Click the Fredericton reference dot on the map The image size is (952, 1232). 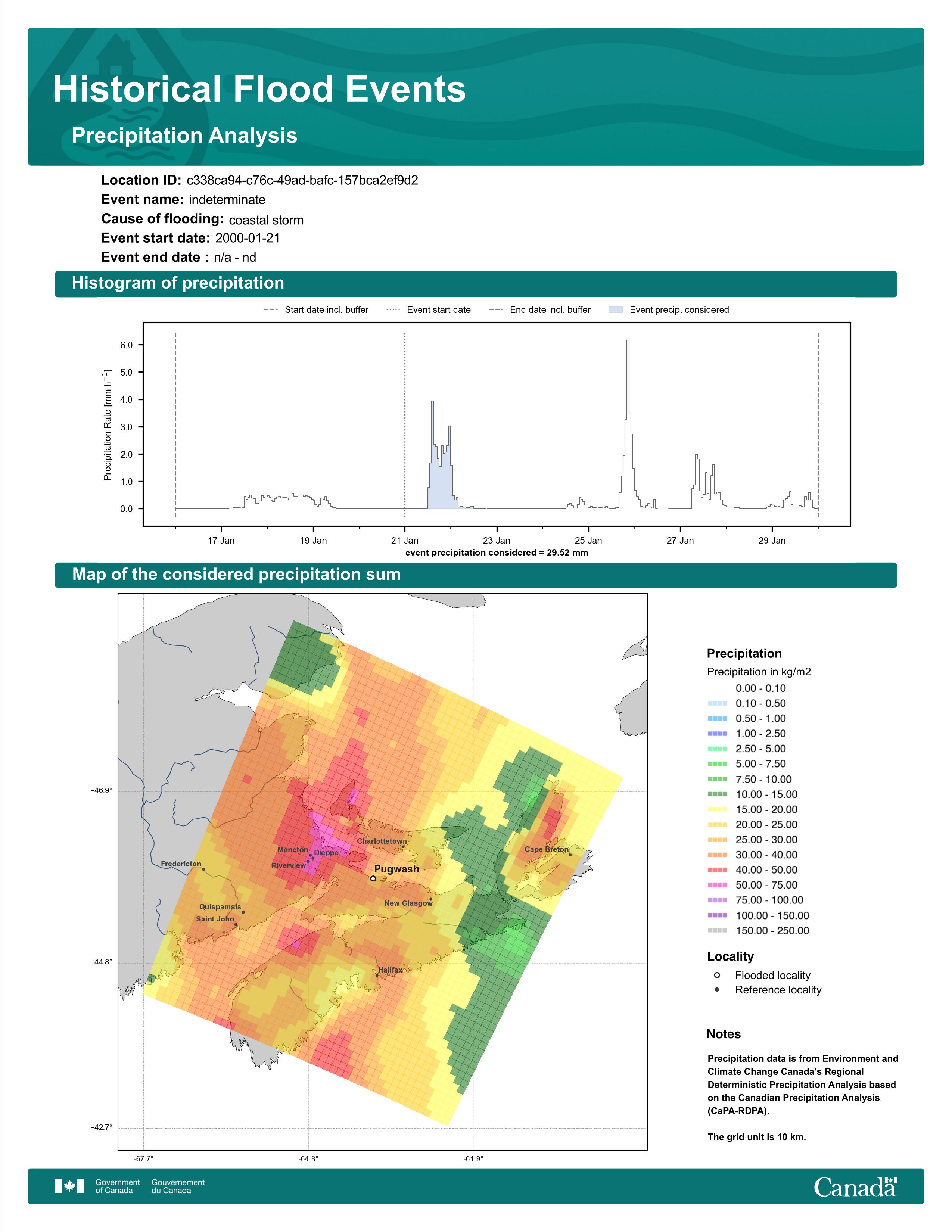pos(203,869)
